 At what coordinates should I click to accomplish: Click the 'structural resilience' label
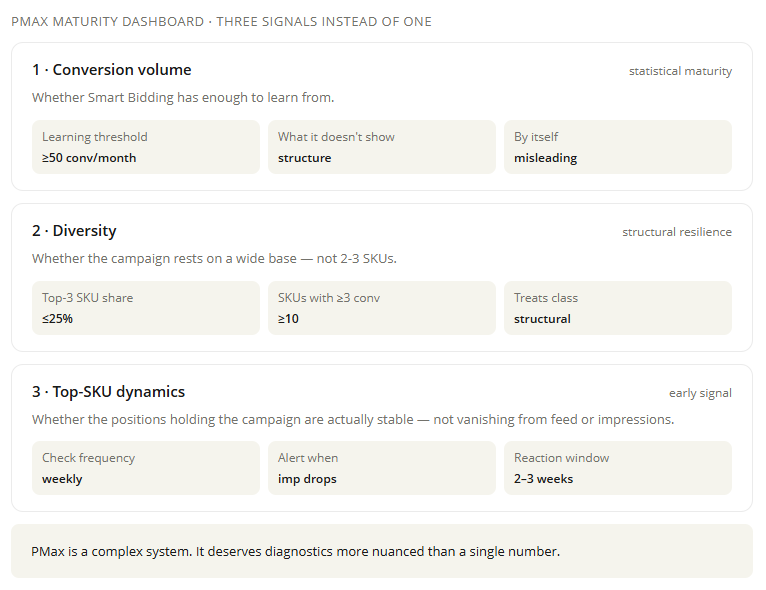[677, 232]
